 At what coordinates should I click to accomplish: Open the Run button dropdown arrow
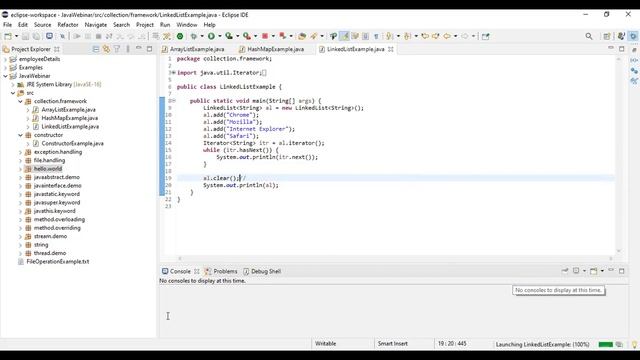[x=220, y=36]
